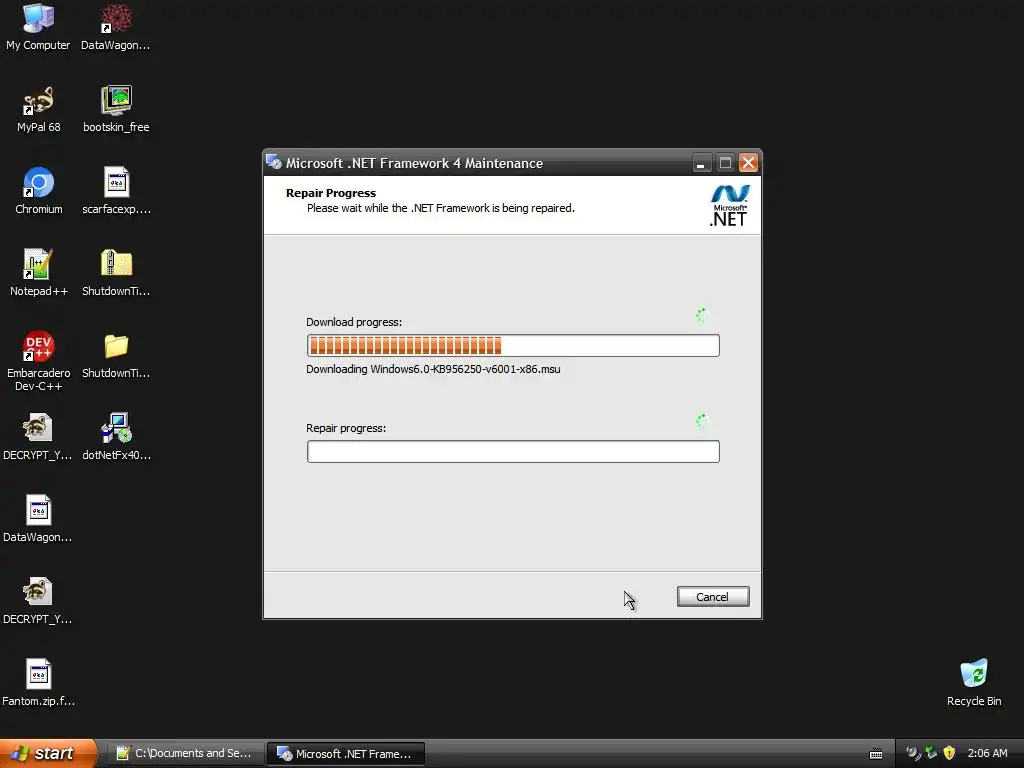
Task: Click the yellow security shield tray icon
Action: point(949,753)
